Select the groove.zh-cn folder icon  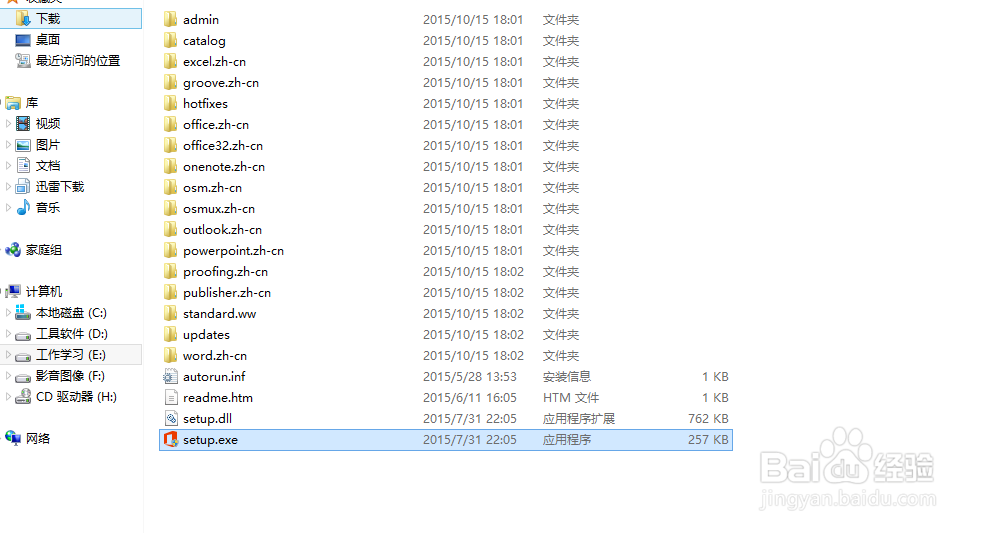point(170,83)
